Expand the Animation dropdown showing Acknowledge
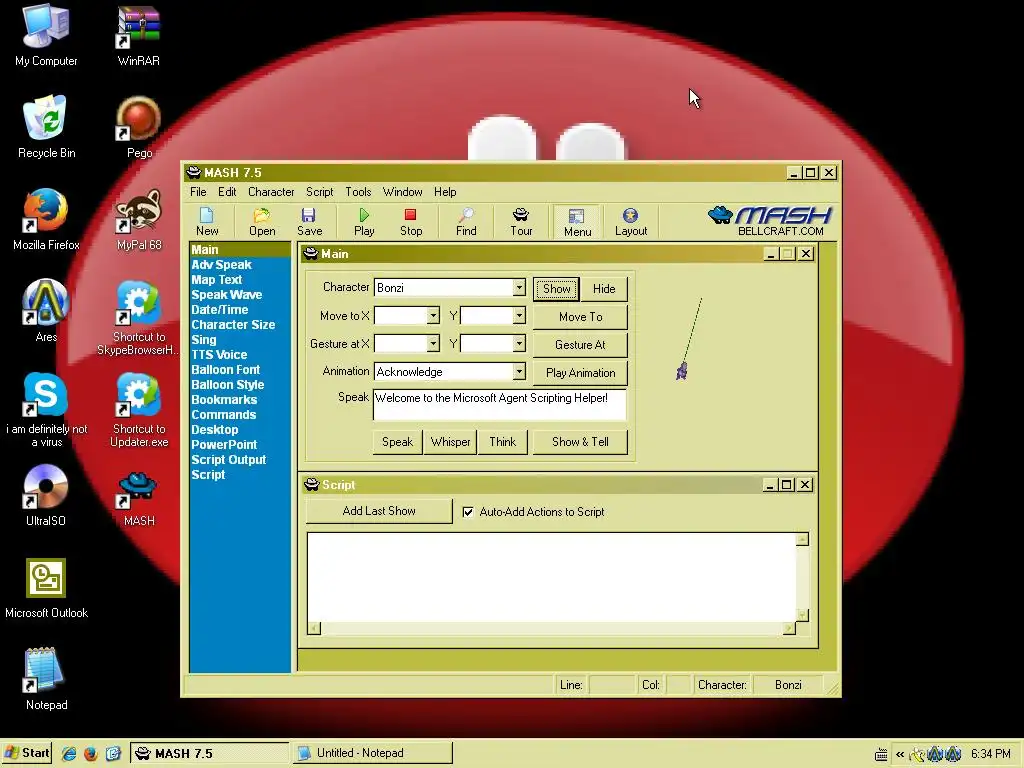Screen dimensions: 1024x768 click(519, 372)
